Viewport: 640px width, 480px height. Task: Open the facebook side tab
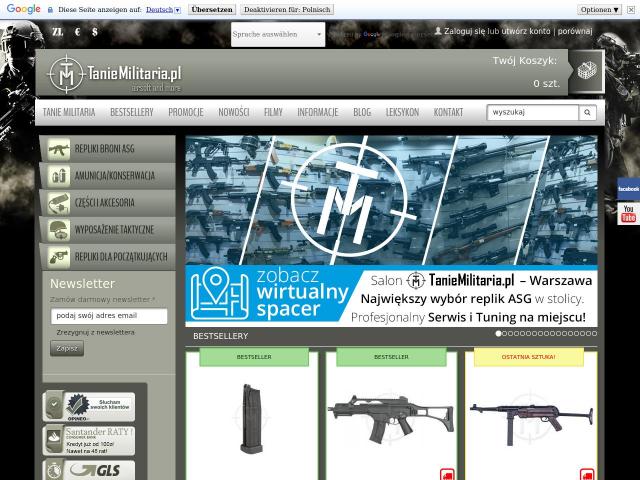(x=628, y=189)
